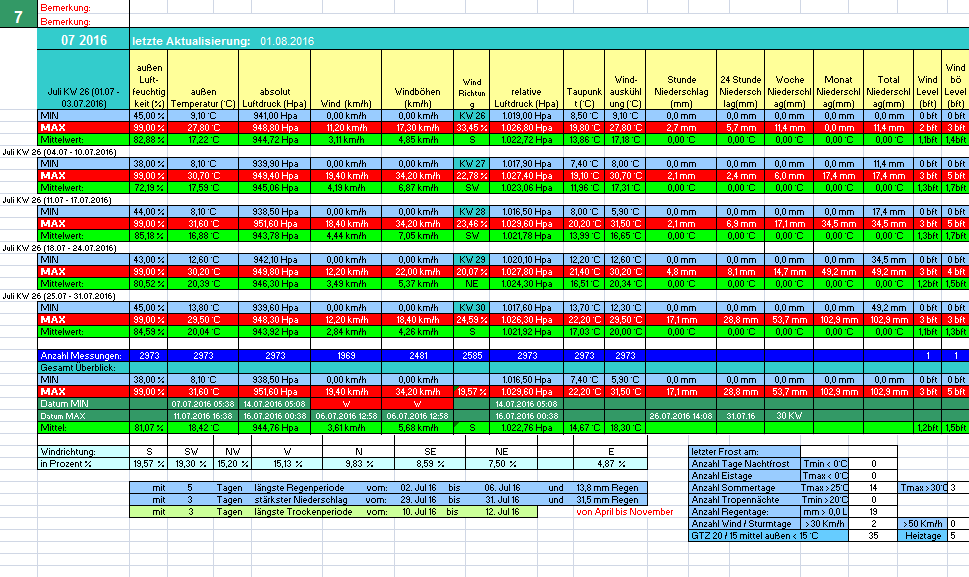The image size is (969, 577).
Task: Select the 'Anzahl Sommertage' label
Action: 744,488
